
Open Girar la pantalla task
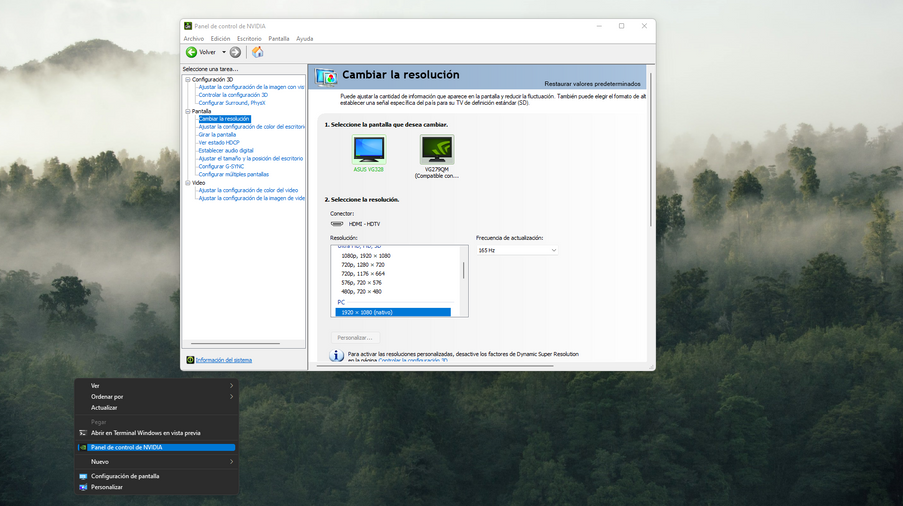click(217, 135)
